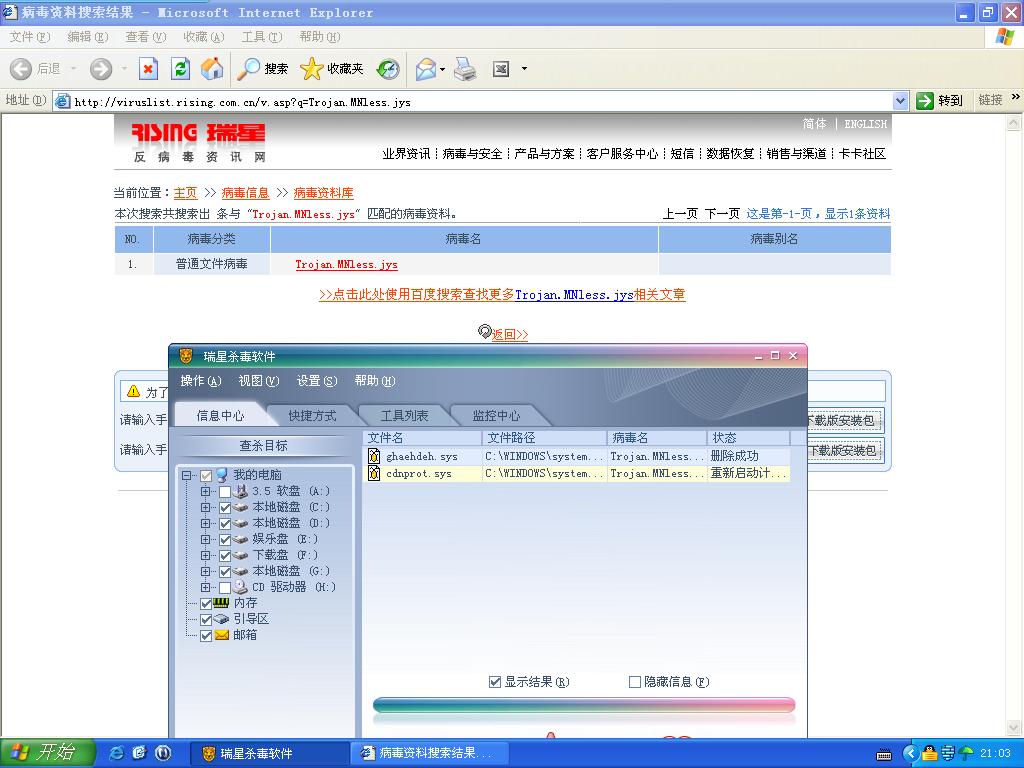The width and height of the screenshot is (1024, 768).
Task: Open the Back button history dropdown
Action: 73,69
